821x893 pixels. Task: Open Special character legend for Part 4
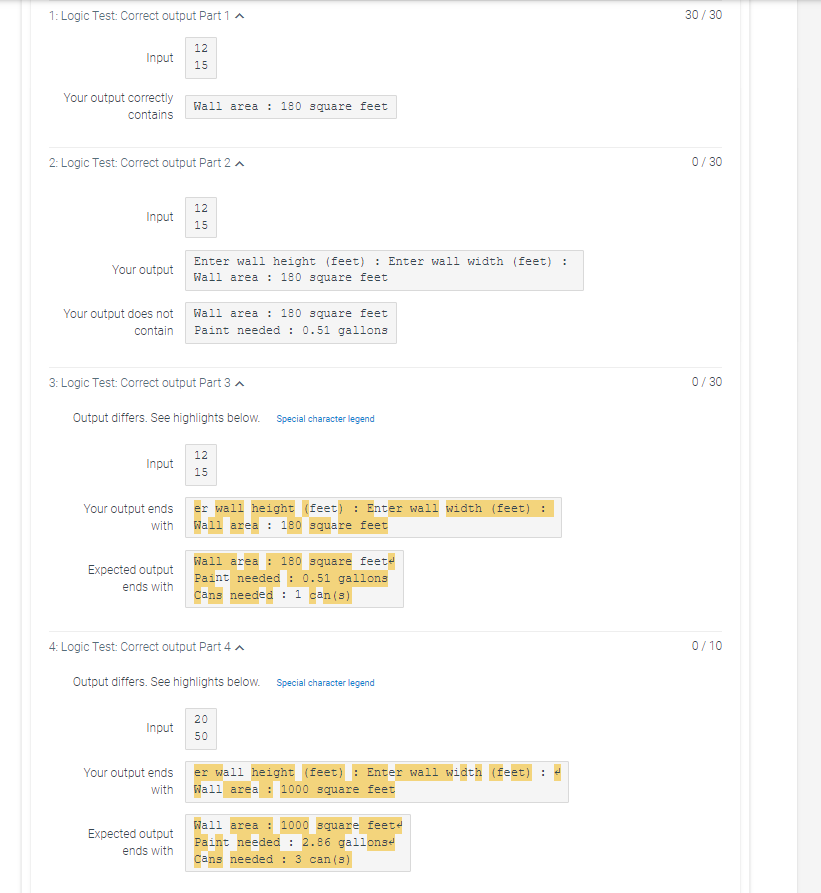pos(325,682)
